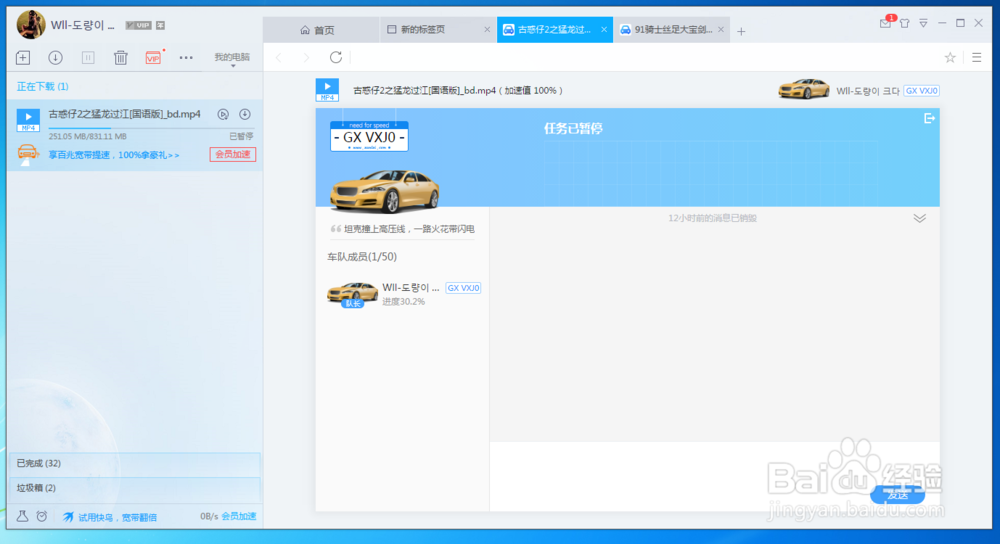Start downloads with the down-arrow circle icon

55,57
